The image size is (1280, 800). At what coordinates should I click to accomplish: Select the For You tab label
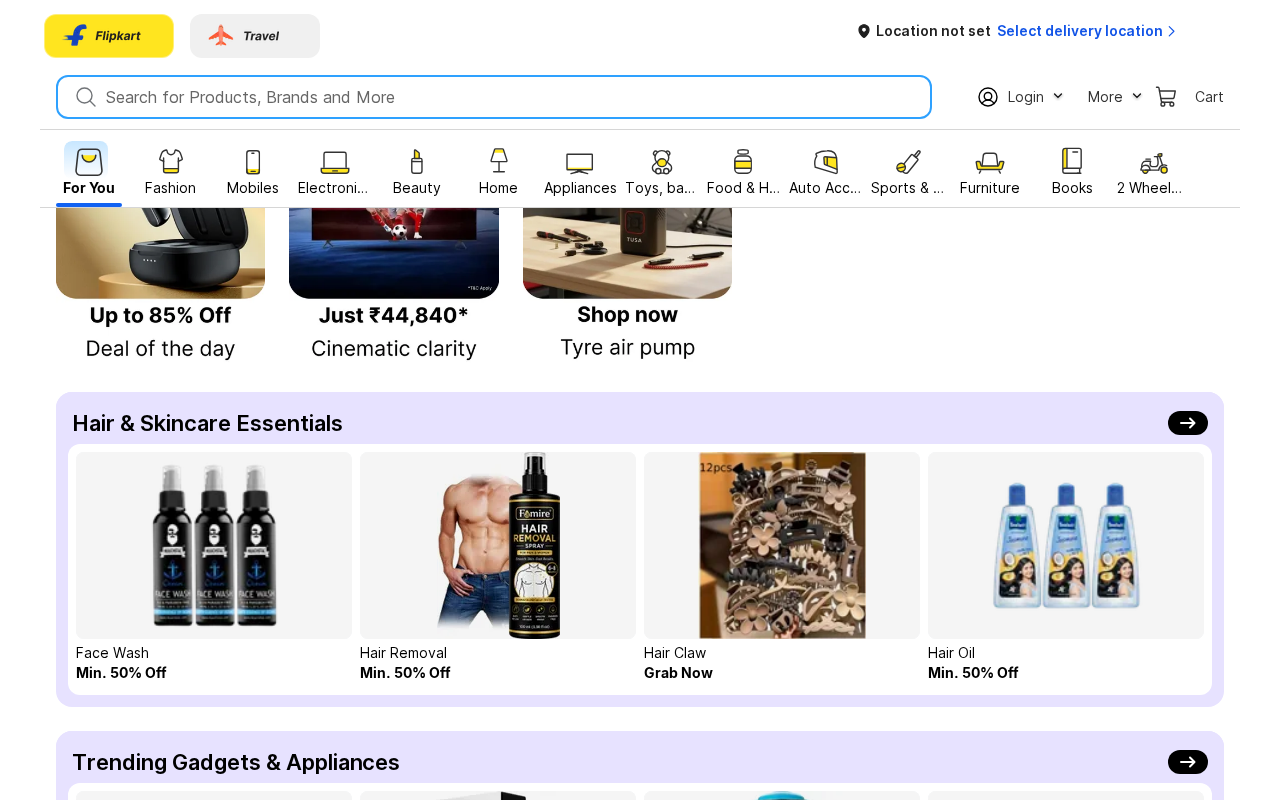click(x=89, y=188)
